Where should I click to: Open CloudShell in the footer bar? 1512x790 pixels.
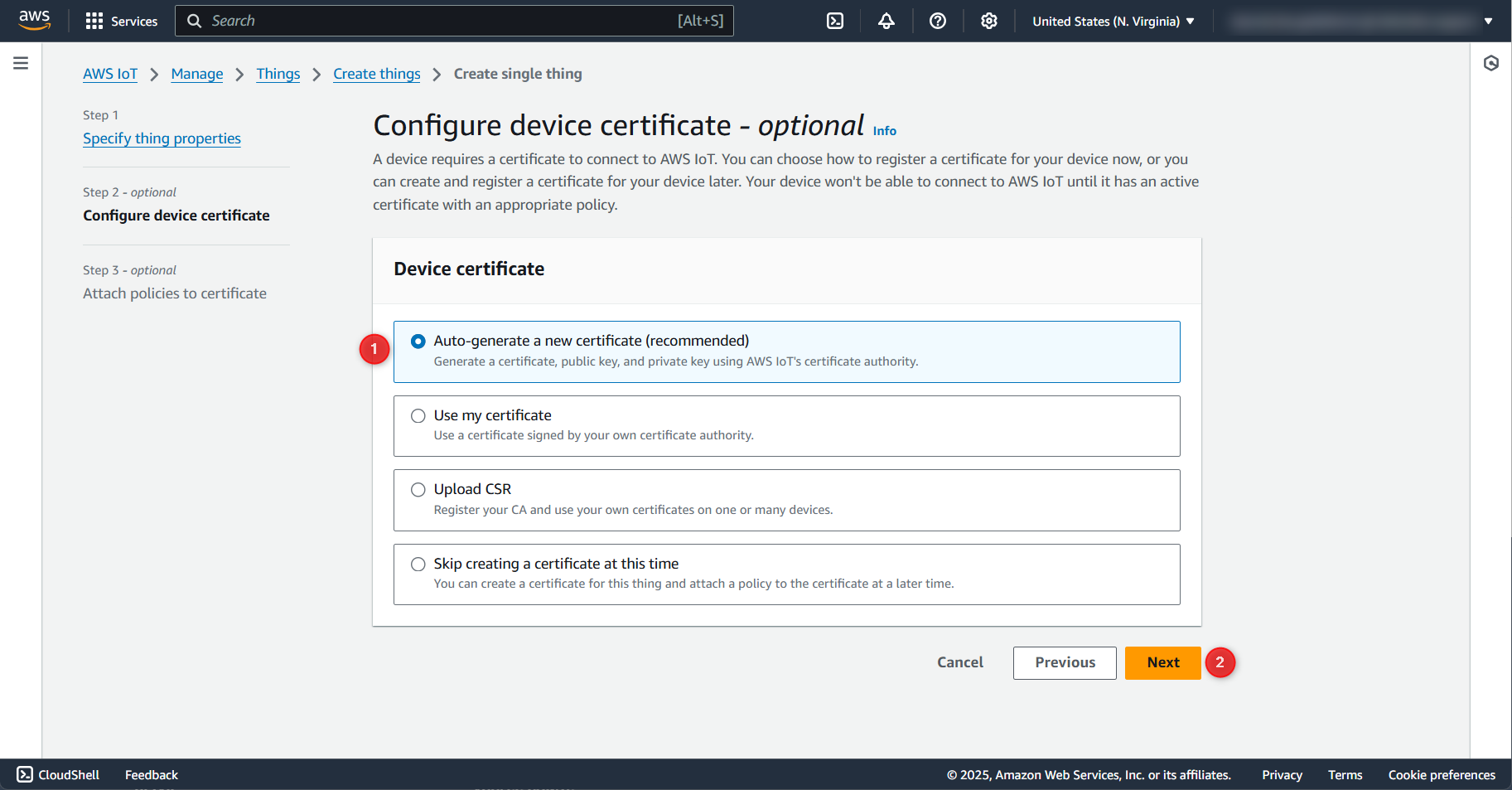(x=58, y=774)
